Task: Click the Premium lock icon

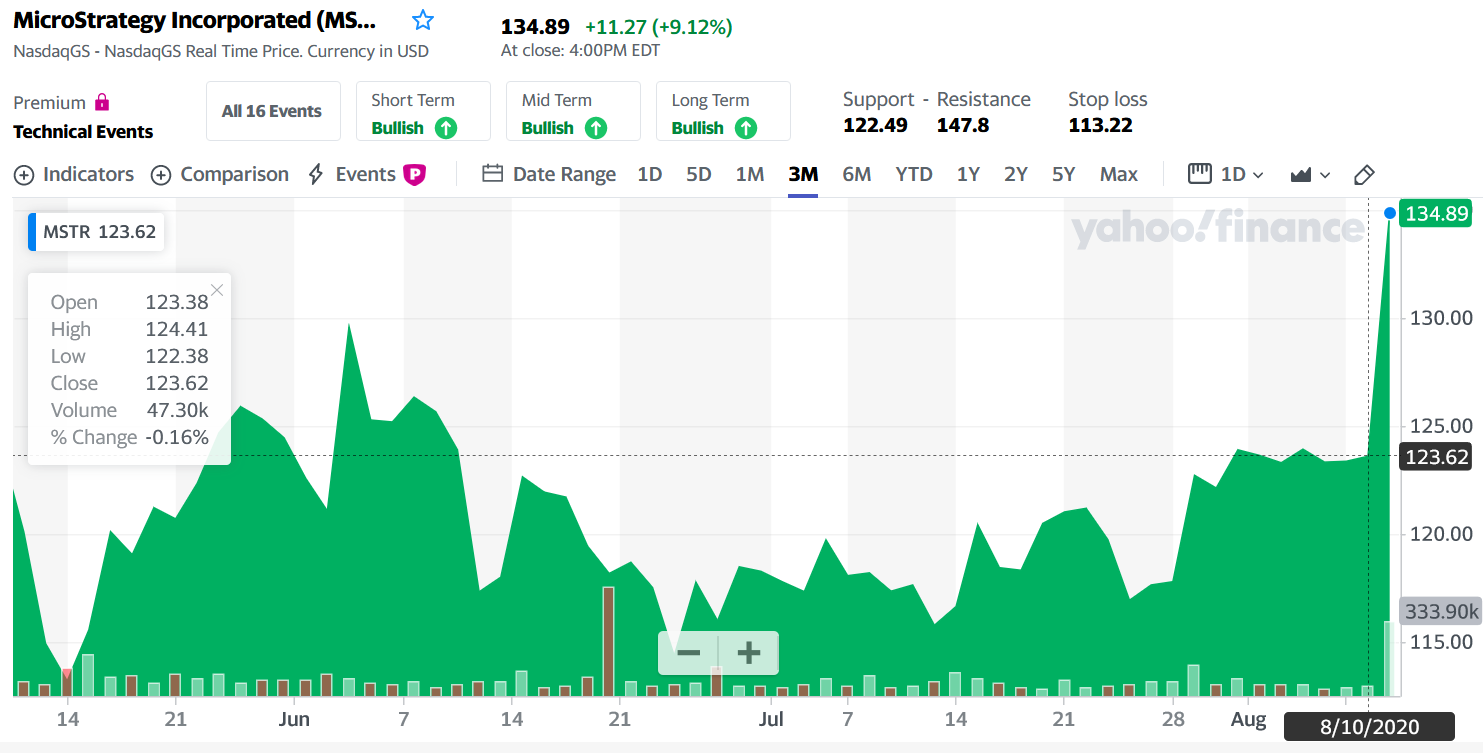Action: click(x=101, y=102)
